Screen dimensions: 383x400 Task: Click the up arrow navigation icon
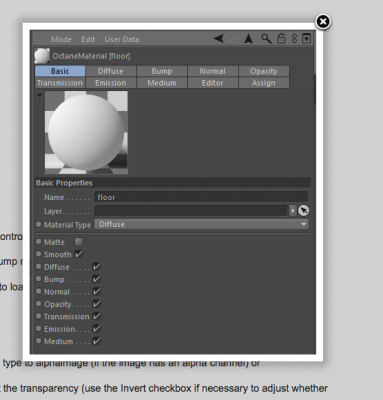pyautogui.click(x=248, y=39)
